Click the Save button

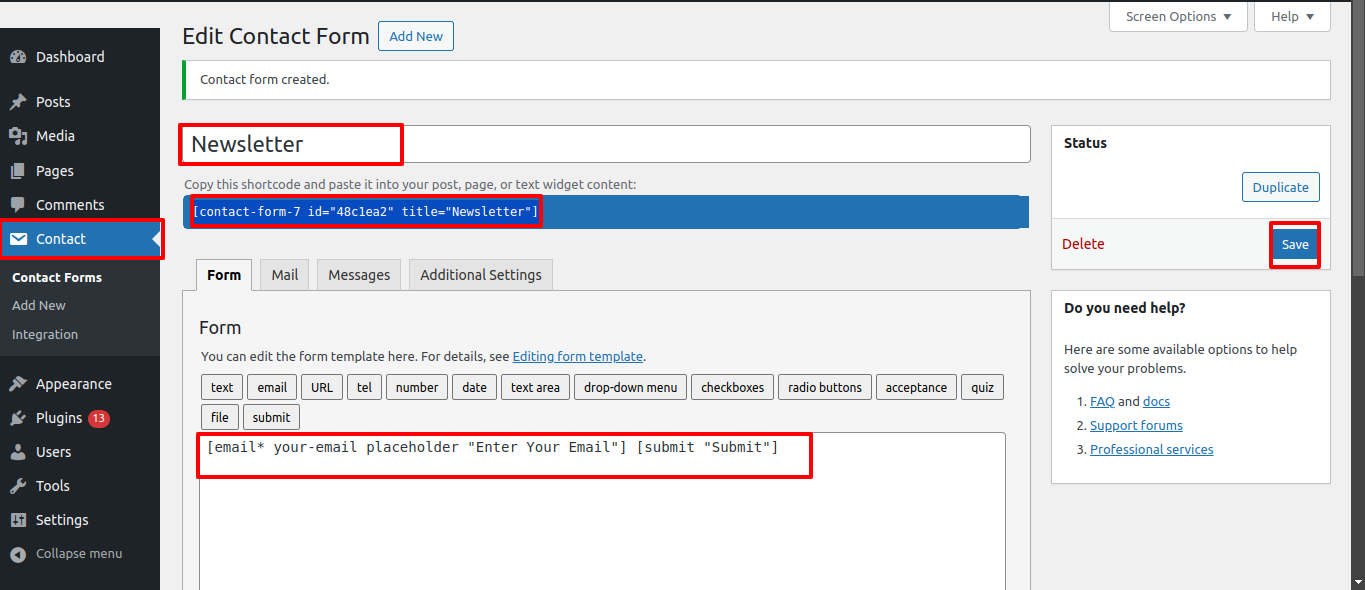[x=1295, y=245]
